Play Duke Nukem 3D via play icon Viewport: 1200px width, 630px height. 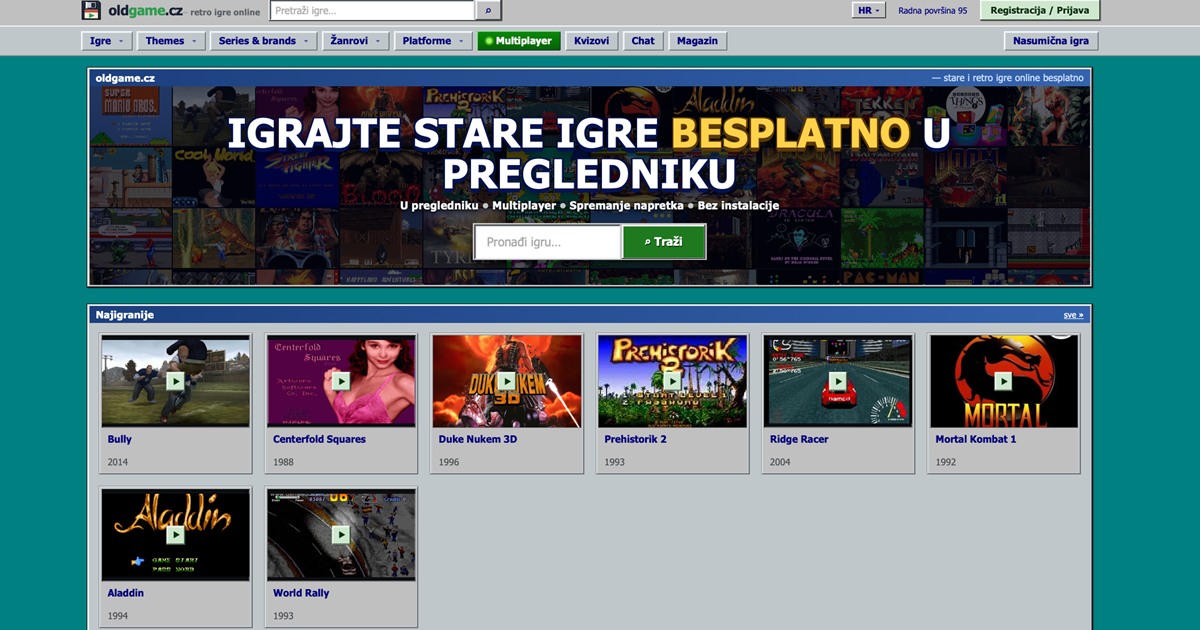506,381
